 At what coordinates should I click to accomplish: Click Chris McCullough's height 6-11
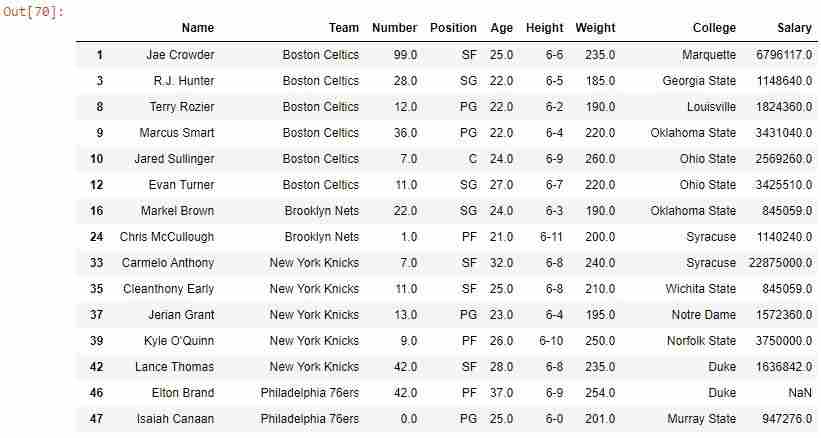coord(551,237)
